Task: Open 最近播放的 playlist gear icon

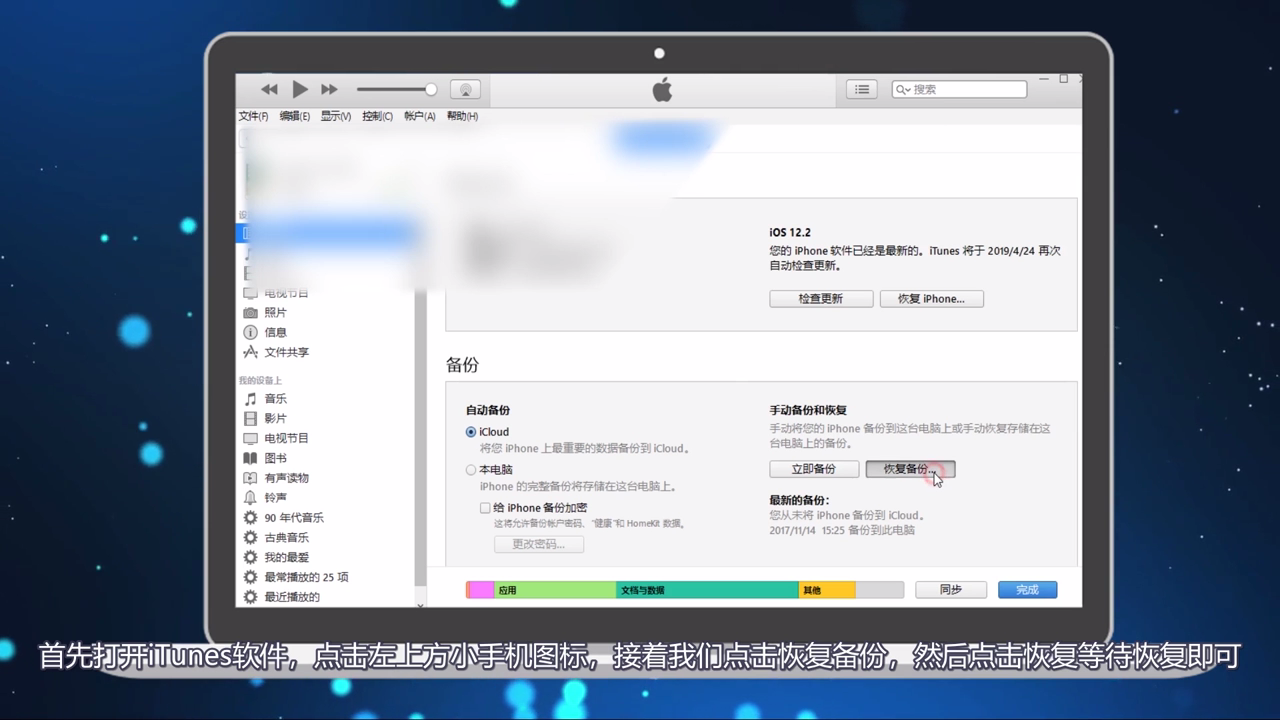Action: (251, 597)
